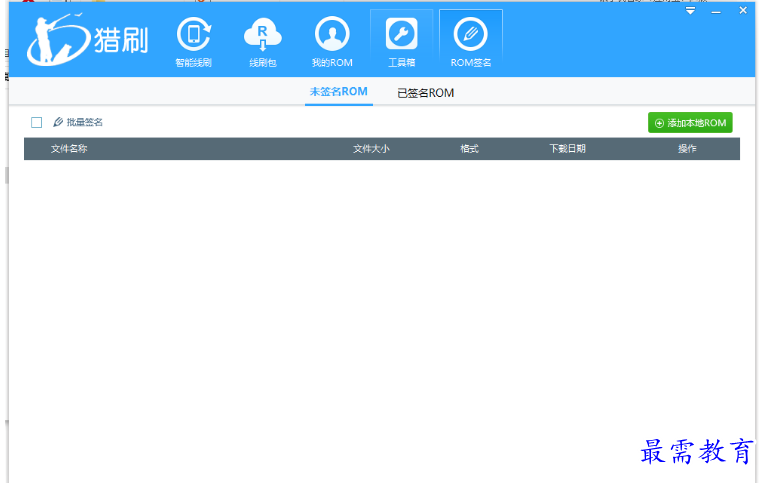Open the 工具箱 toolbox
762x483 pixels.
pos(401,42)
